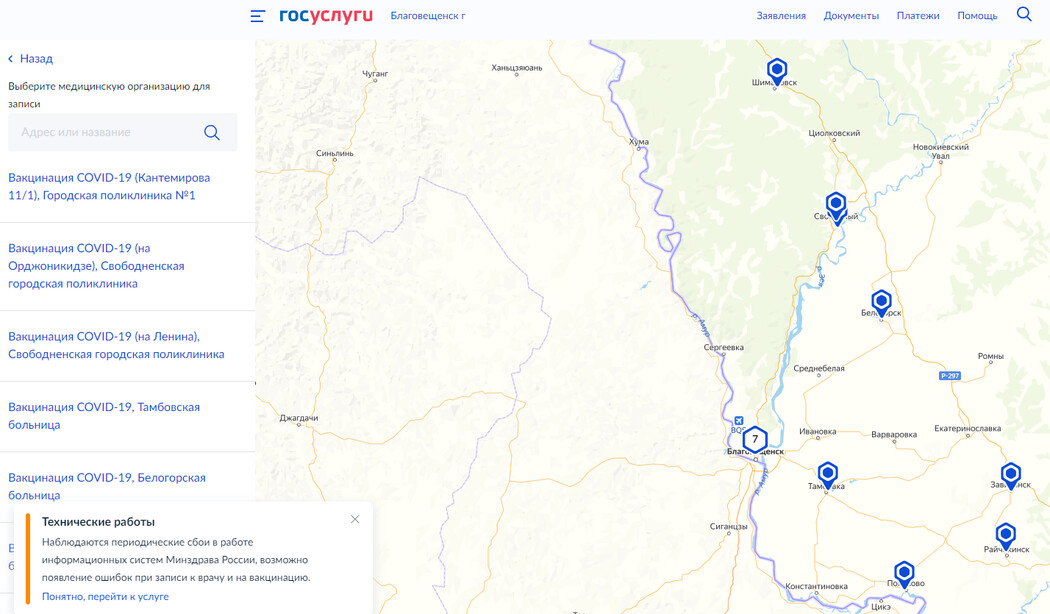
Task: Click the Новокиевский Увал label on map
Action: pyautogui.click(x=940, y=151)
